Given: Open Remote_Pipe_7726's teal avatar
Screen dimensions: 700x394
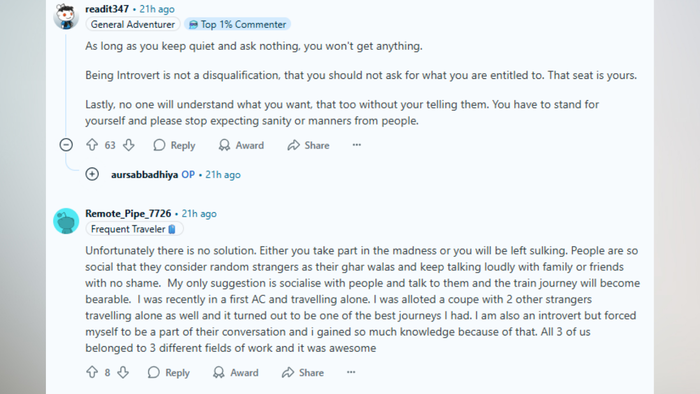Looking at the screenshot, I should click(x=66, y=221).
